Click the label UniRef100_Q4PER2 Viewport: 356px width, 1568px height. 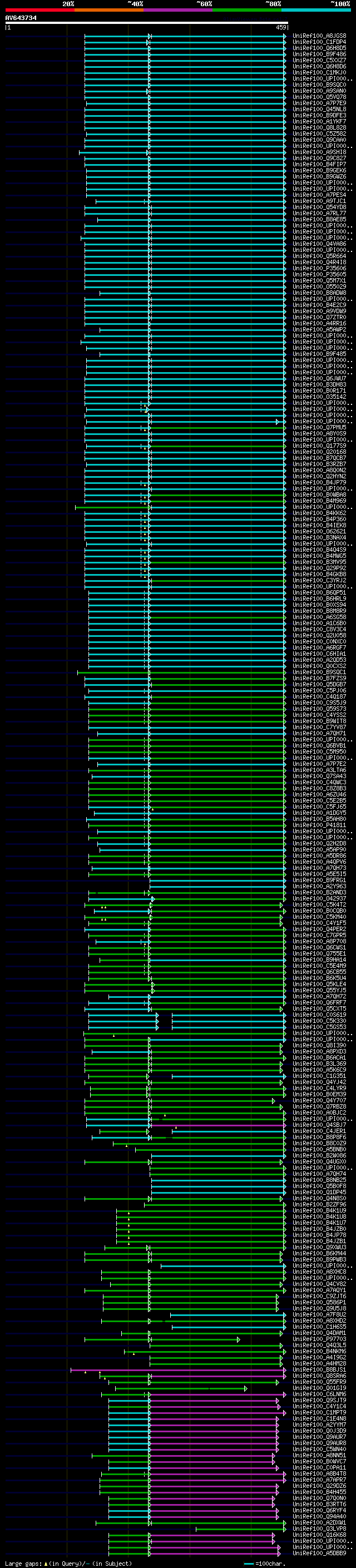(x=319, y=929)
